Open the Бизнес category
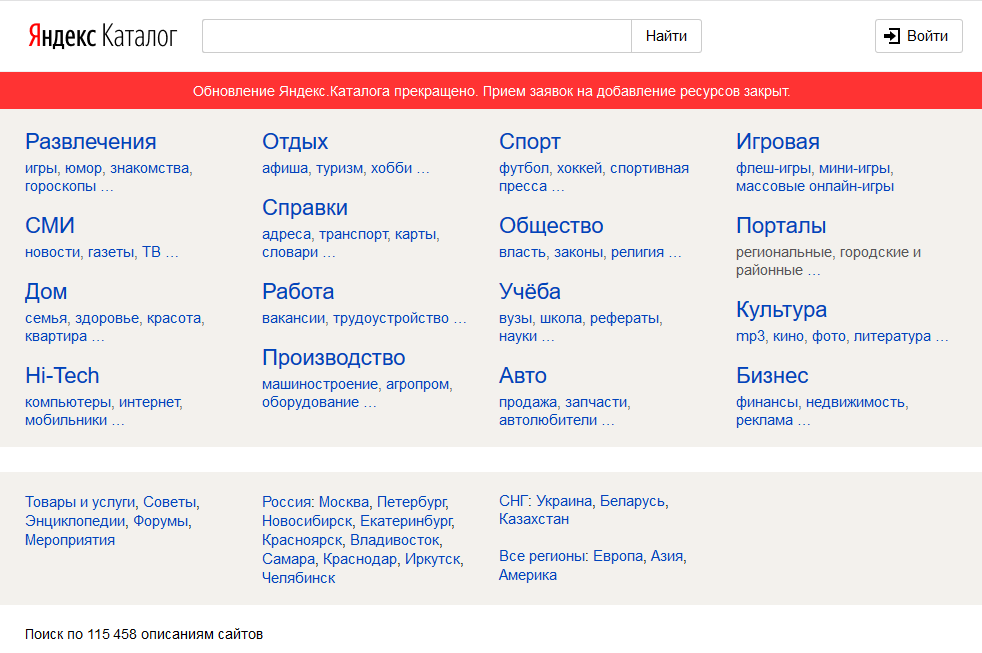 point(772,375)
